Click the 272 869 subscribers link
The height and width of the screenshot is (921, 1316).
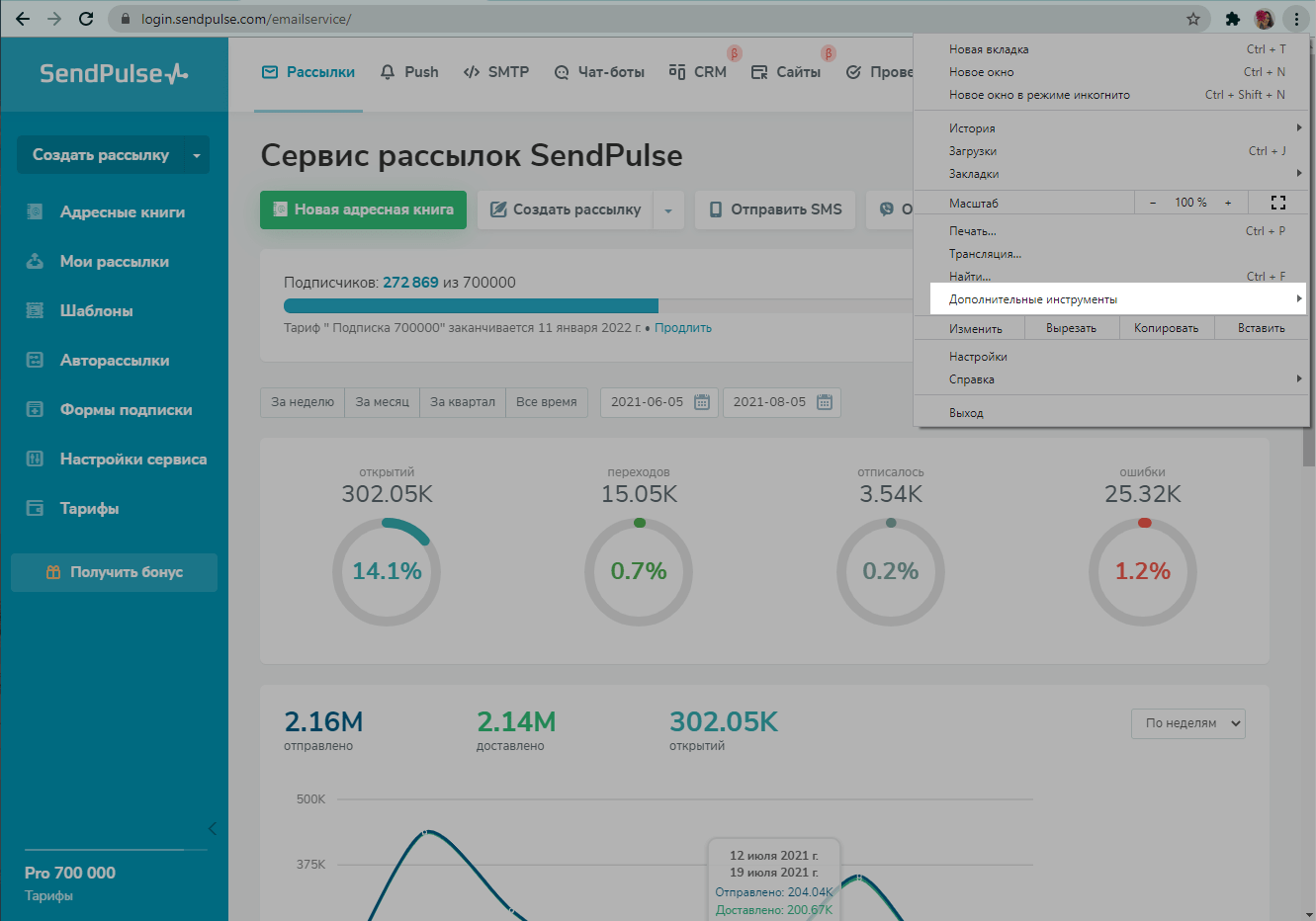point(410,283)
